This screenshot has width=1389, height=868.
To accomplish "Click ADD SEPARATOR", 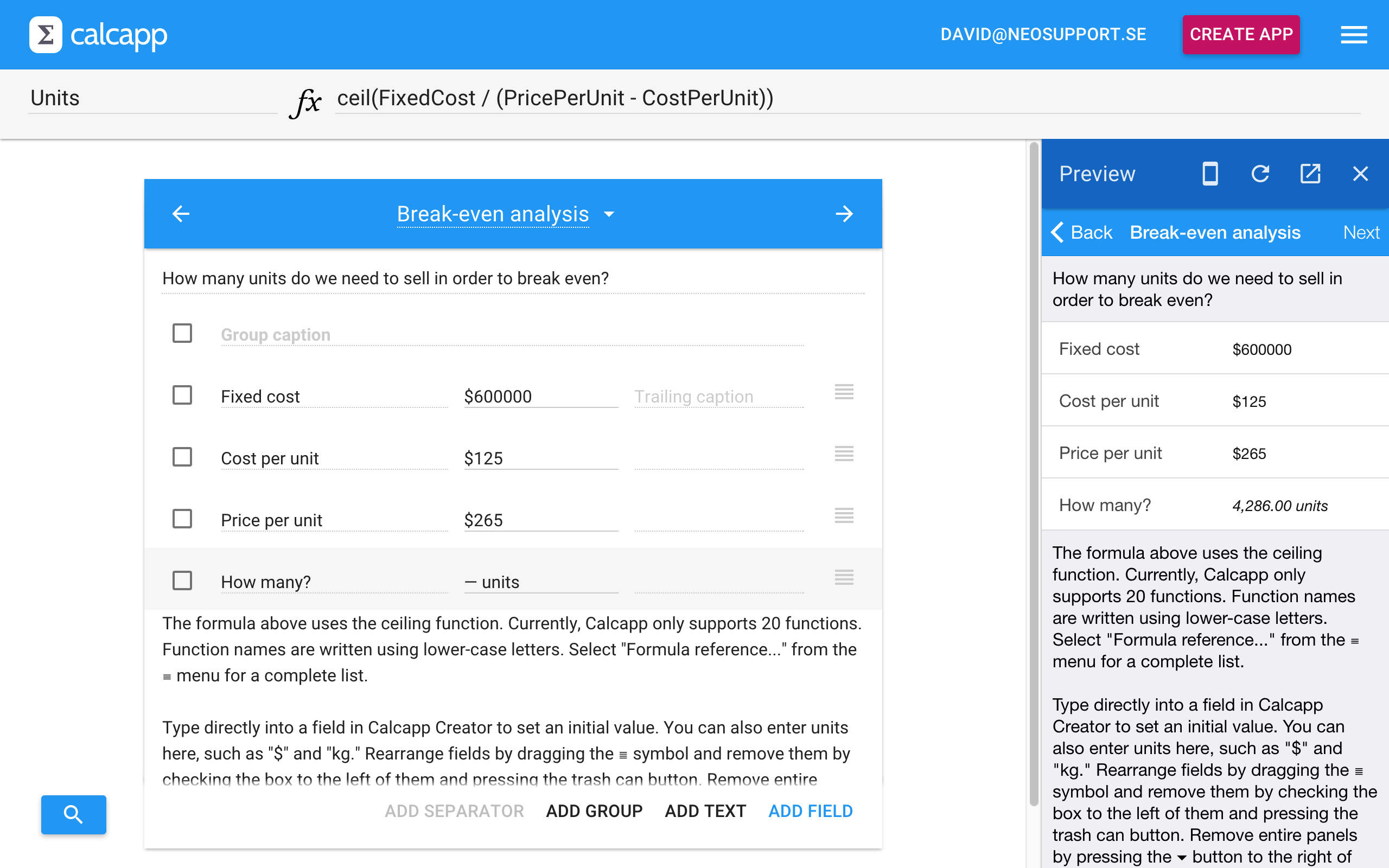I will pos(454,811).
